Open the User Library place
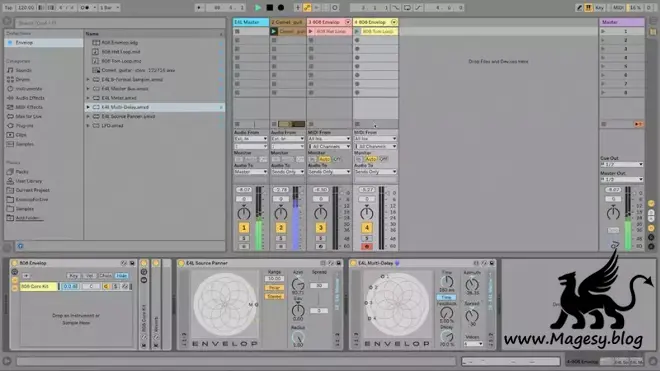The height and width of the screenshot is (371, 660). click(29, 181)
